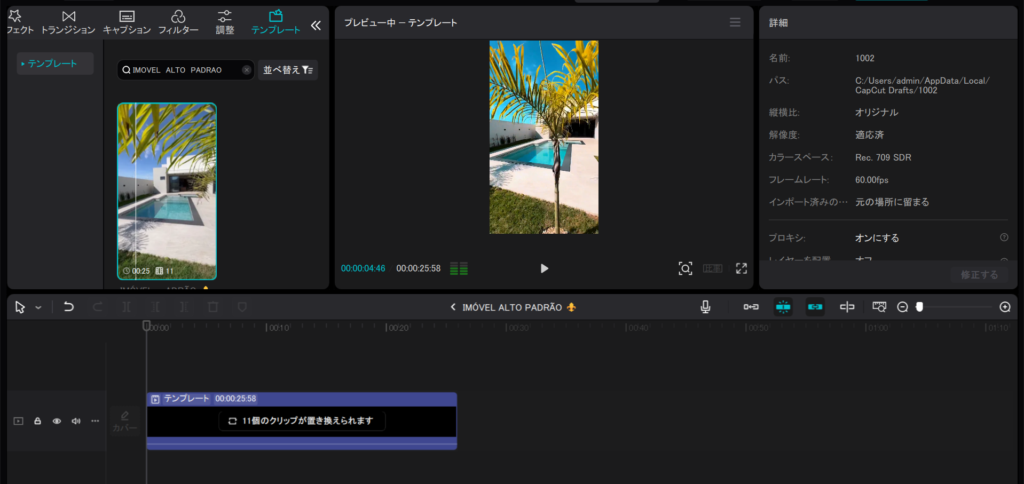The width and height of the screenshot is (1024, 484).
Task: Switch to the キャプション tab
Action: 127,22
